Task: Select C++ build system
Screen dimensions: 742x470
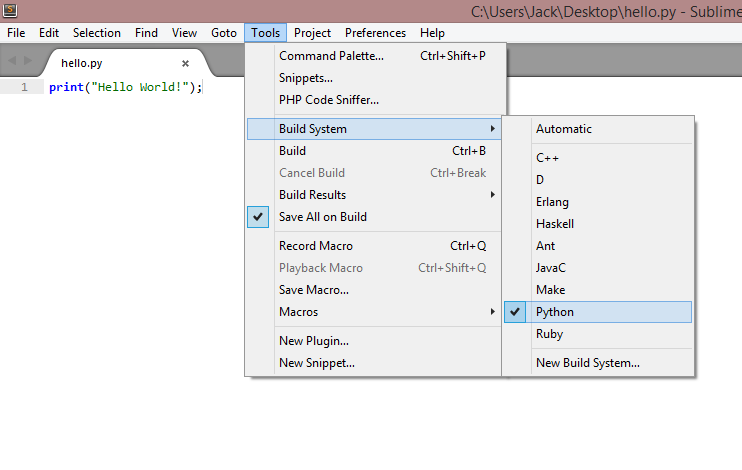Action: pos(598,158)
